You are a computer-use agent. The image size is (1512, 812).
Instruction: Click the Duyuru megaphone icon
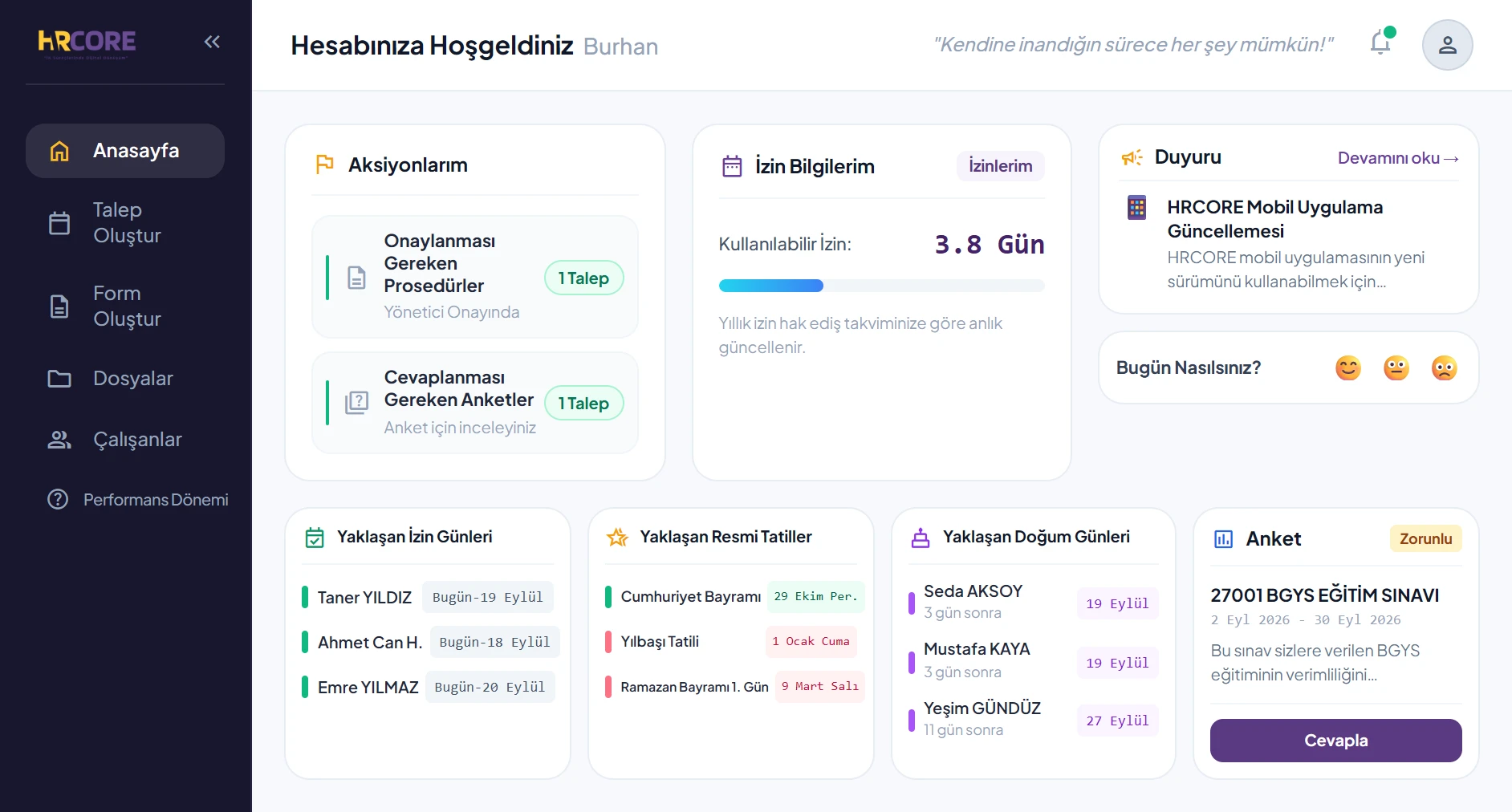1132,157
